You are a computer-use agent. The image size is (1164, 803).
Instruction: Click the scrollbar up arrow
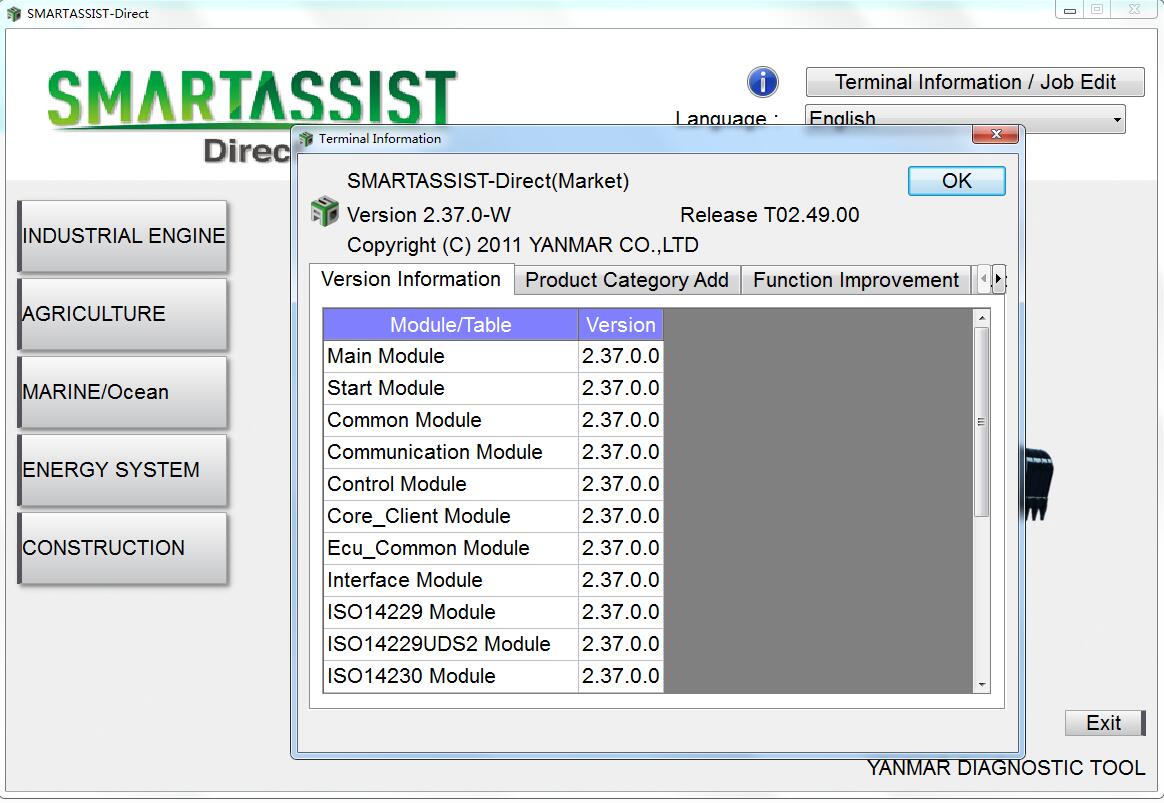(981, 318)
